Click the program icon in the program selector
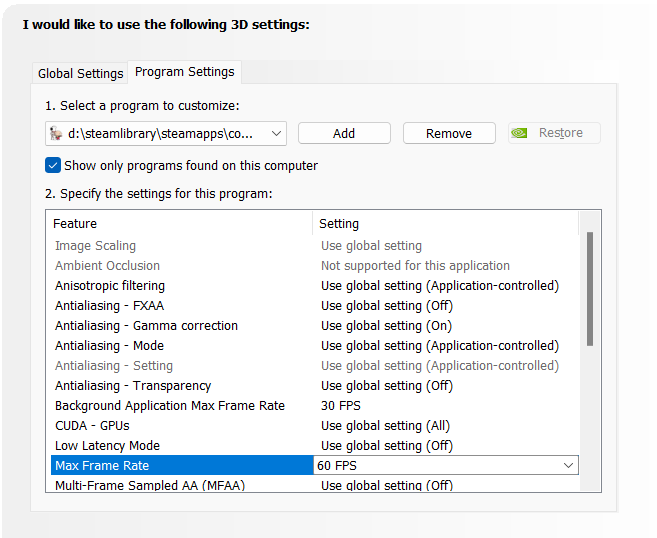Image resolution: width=657 pixels, height=538 pixels. pyautogui.click(x=56, y=133)
